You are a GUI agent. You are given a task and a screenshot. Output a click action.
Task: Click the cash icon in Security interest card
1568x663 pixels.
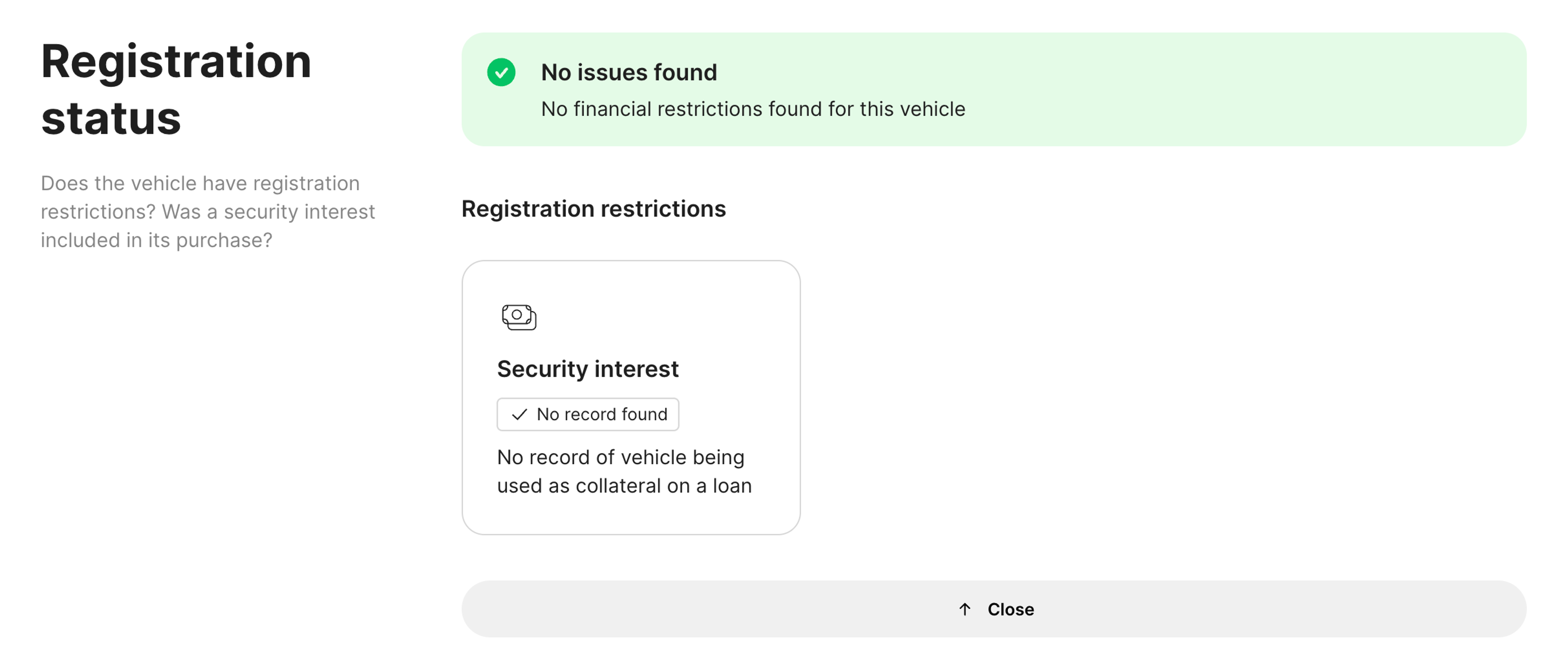[x=519, y=317]
